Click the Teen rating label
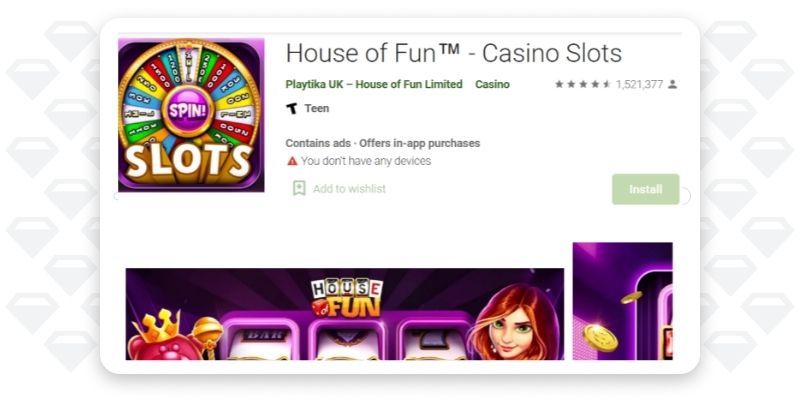 pyautogui.click(x=317, y=108)
